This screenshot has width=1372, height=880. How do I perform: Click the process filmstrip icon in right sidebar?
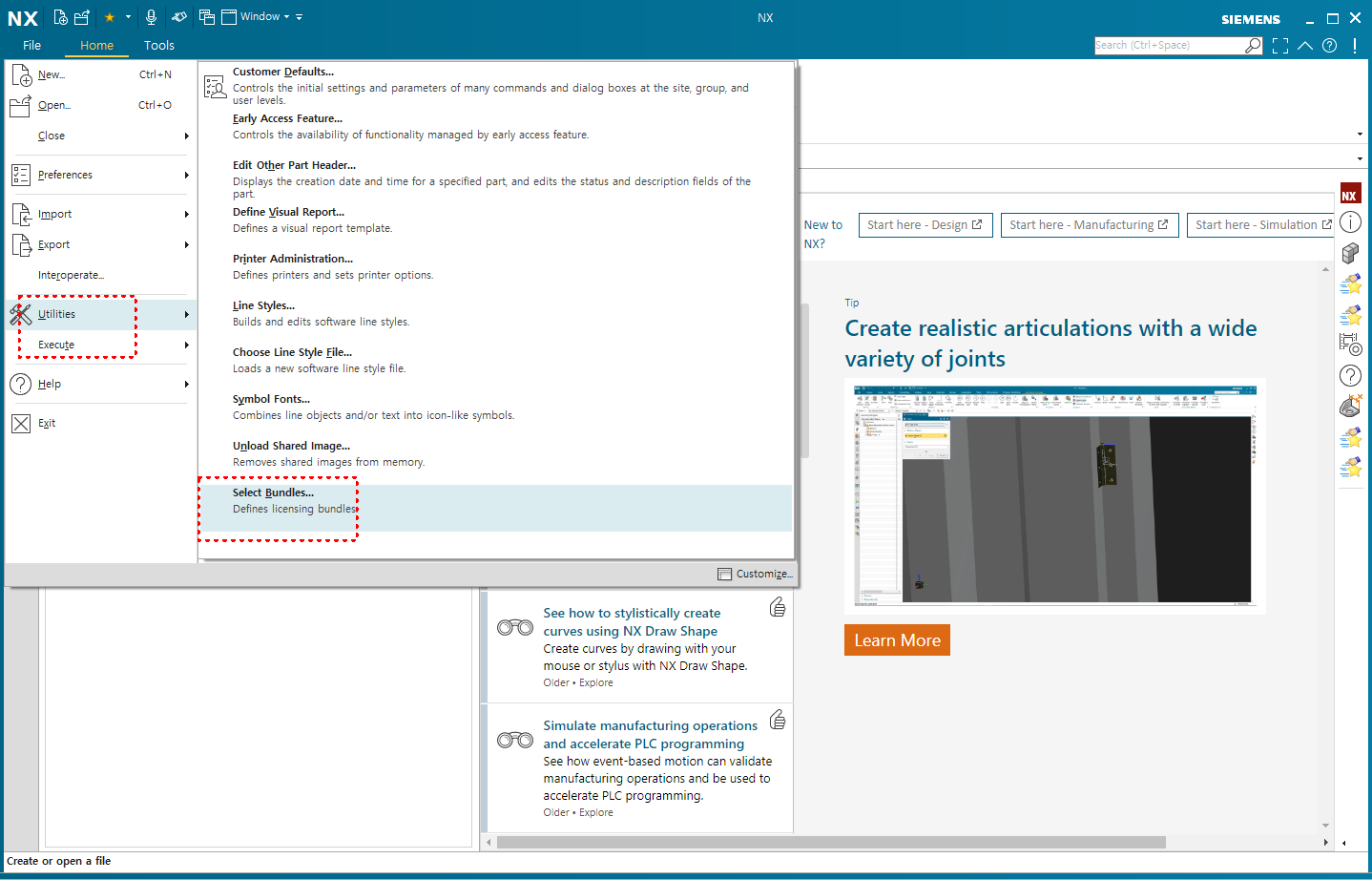click(x=1350, y=345)
